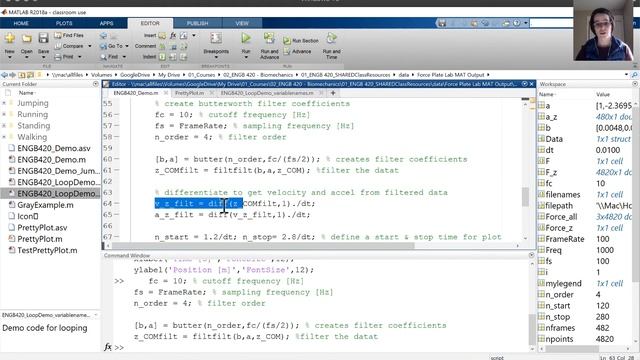Open the Open dropdown arrow

click(27, 58)
